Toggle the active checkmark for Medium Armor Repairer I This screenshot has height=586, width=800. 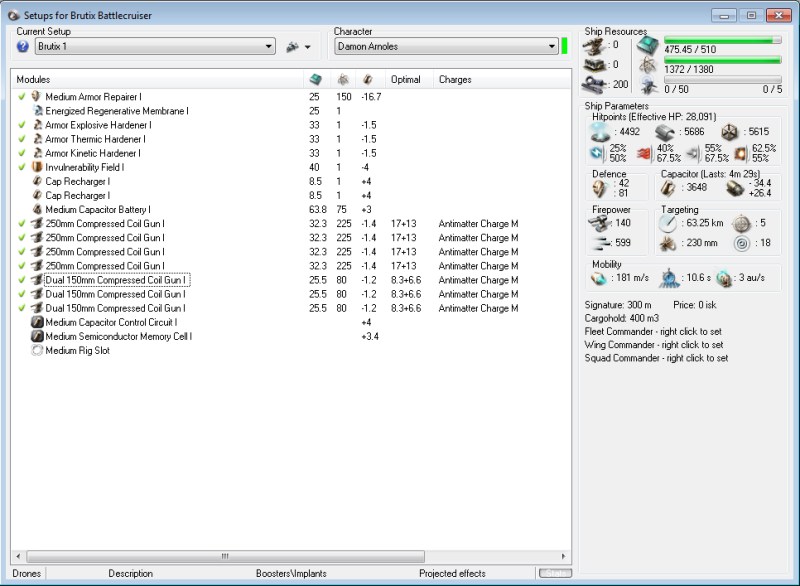21,96
